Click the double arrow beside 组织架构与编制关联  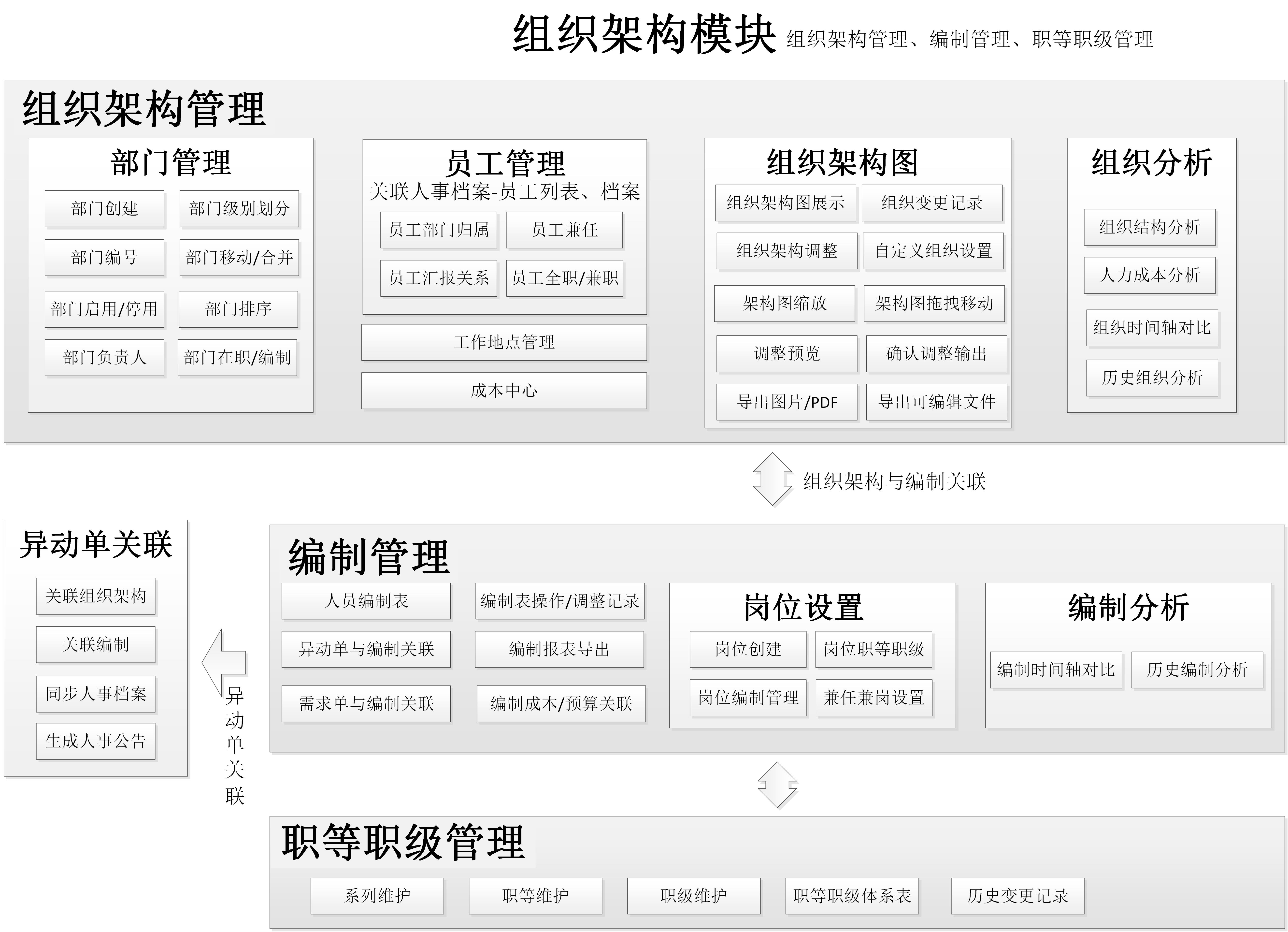click(x=772, y=479)
